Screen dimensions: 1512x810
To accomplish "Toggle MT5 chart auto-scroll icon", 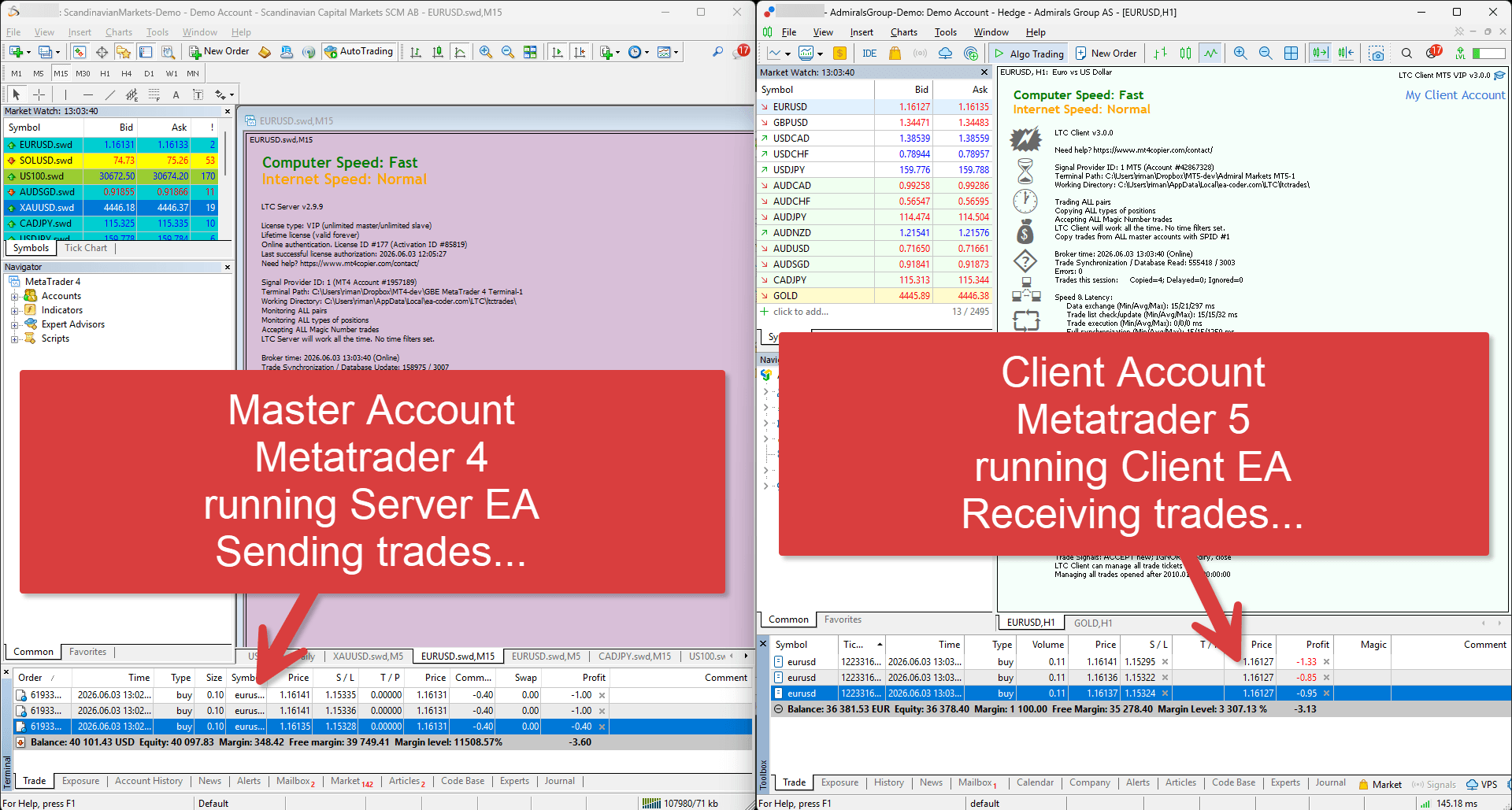I will pyautogui.click(x=1320, y=54).
